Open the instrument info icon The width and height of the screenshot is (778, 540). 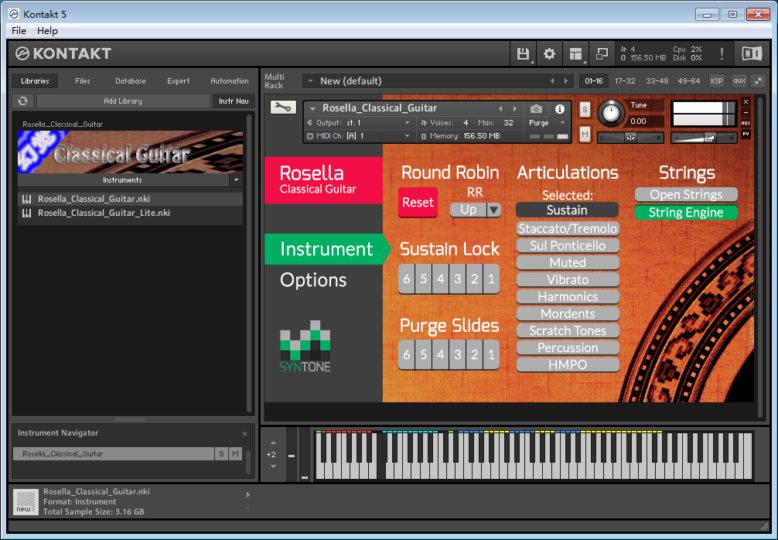coord(559,108)
